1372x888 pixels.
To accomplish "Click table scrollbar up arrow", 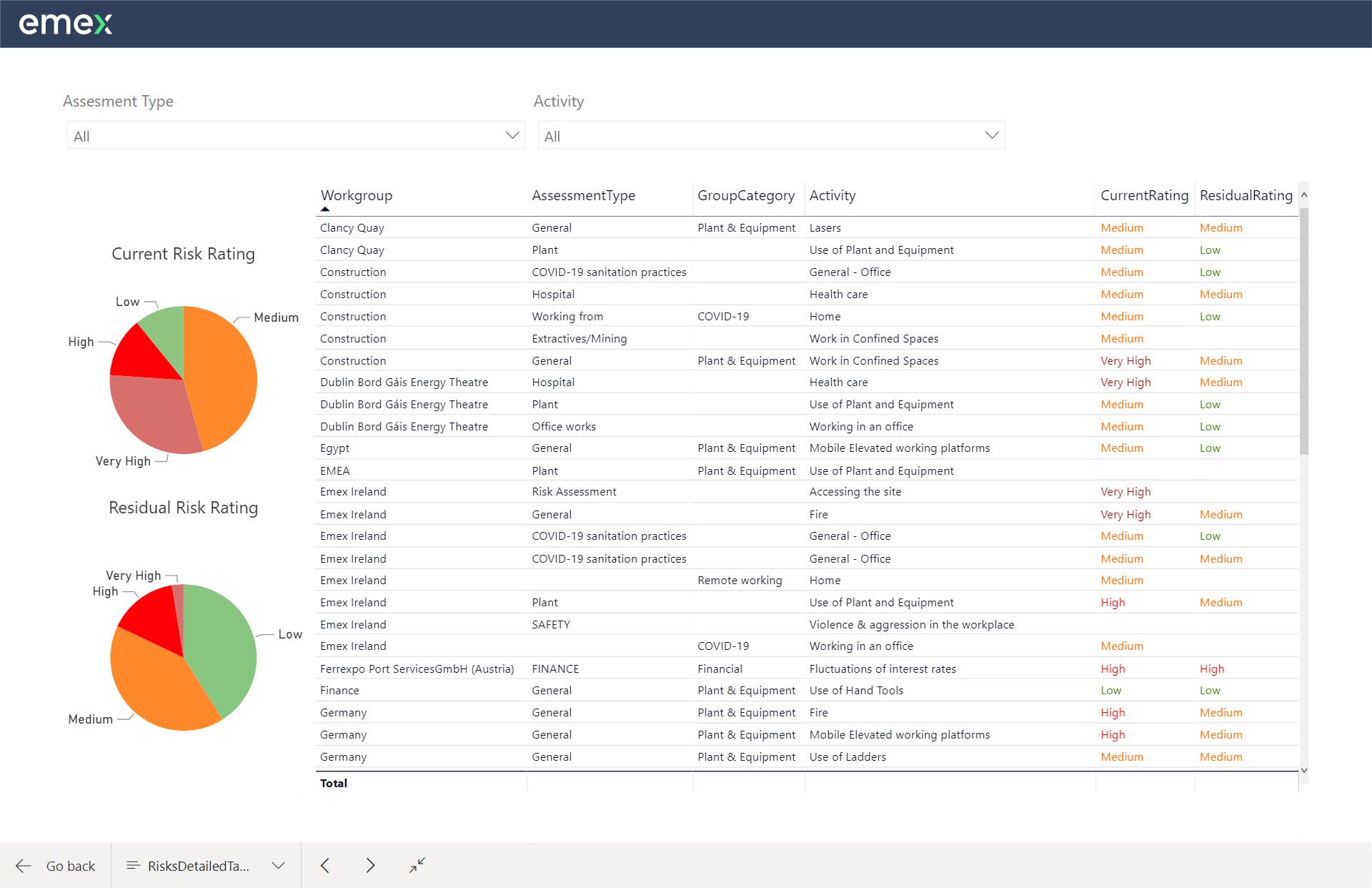I will 1304,194.
